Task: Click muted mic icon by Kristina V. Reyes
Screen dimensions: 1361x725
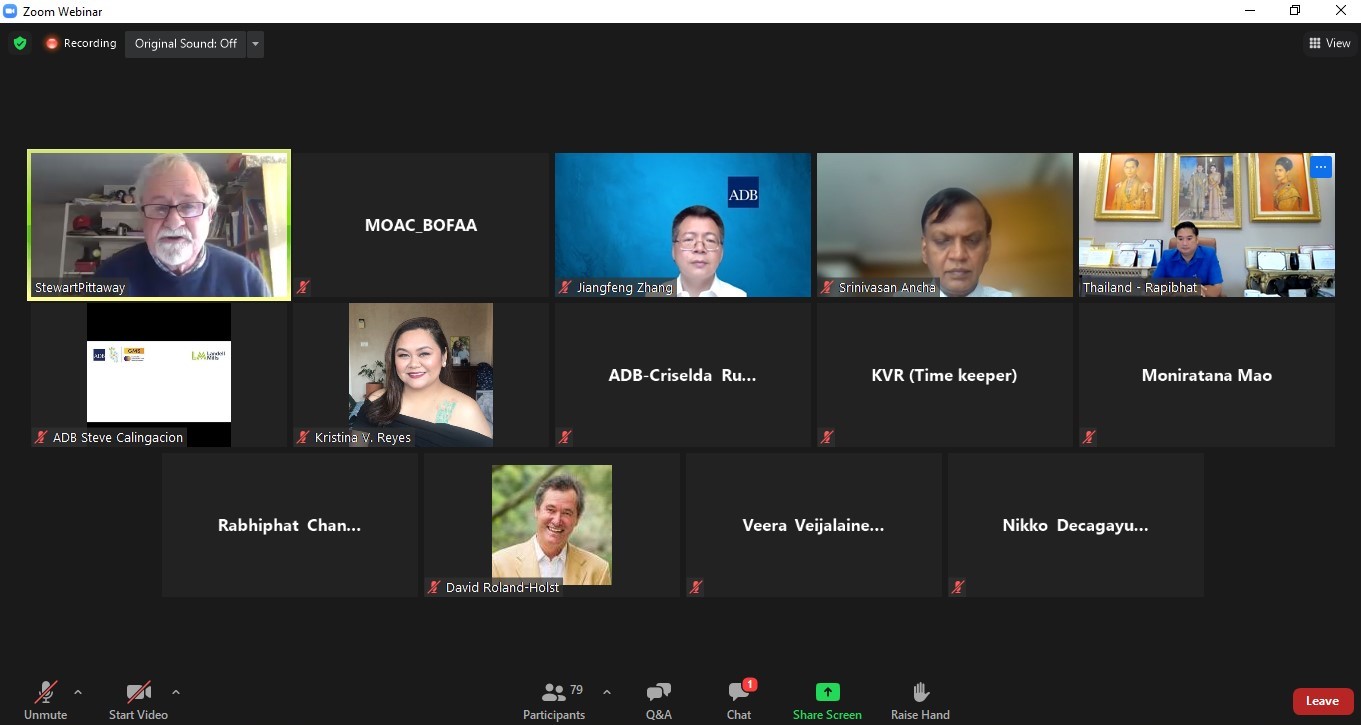Action: [303, 437]
